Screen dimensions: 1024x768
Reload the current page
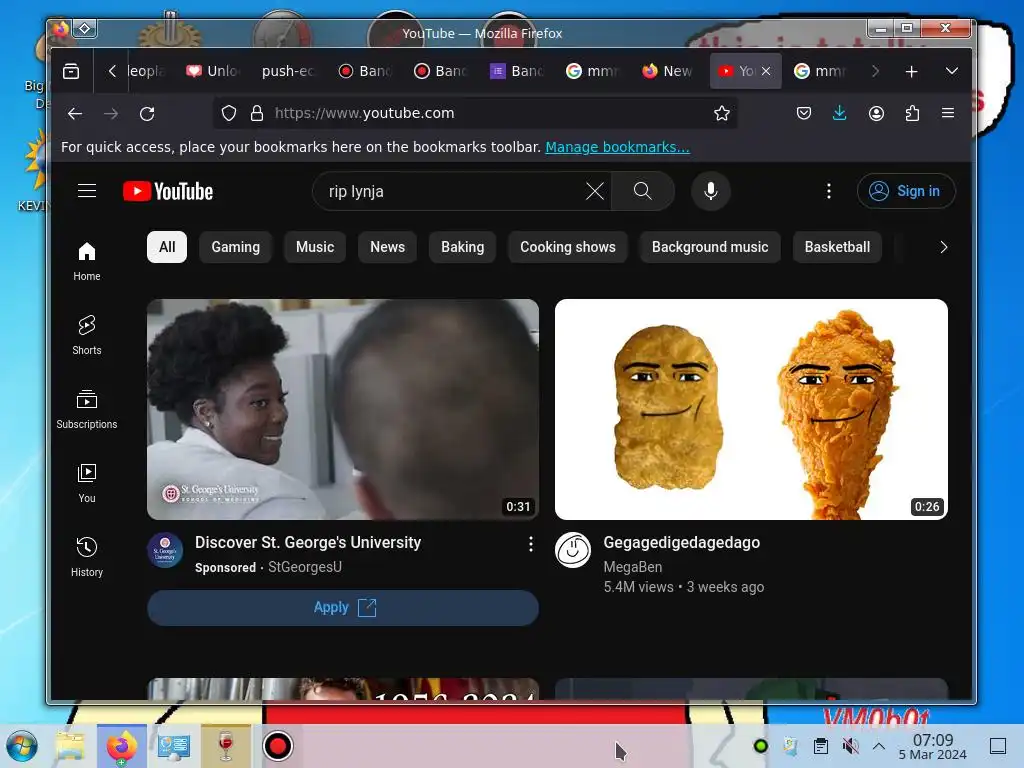147,114
